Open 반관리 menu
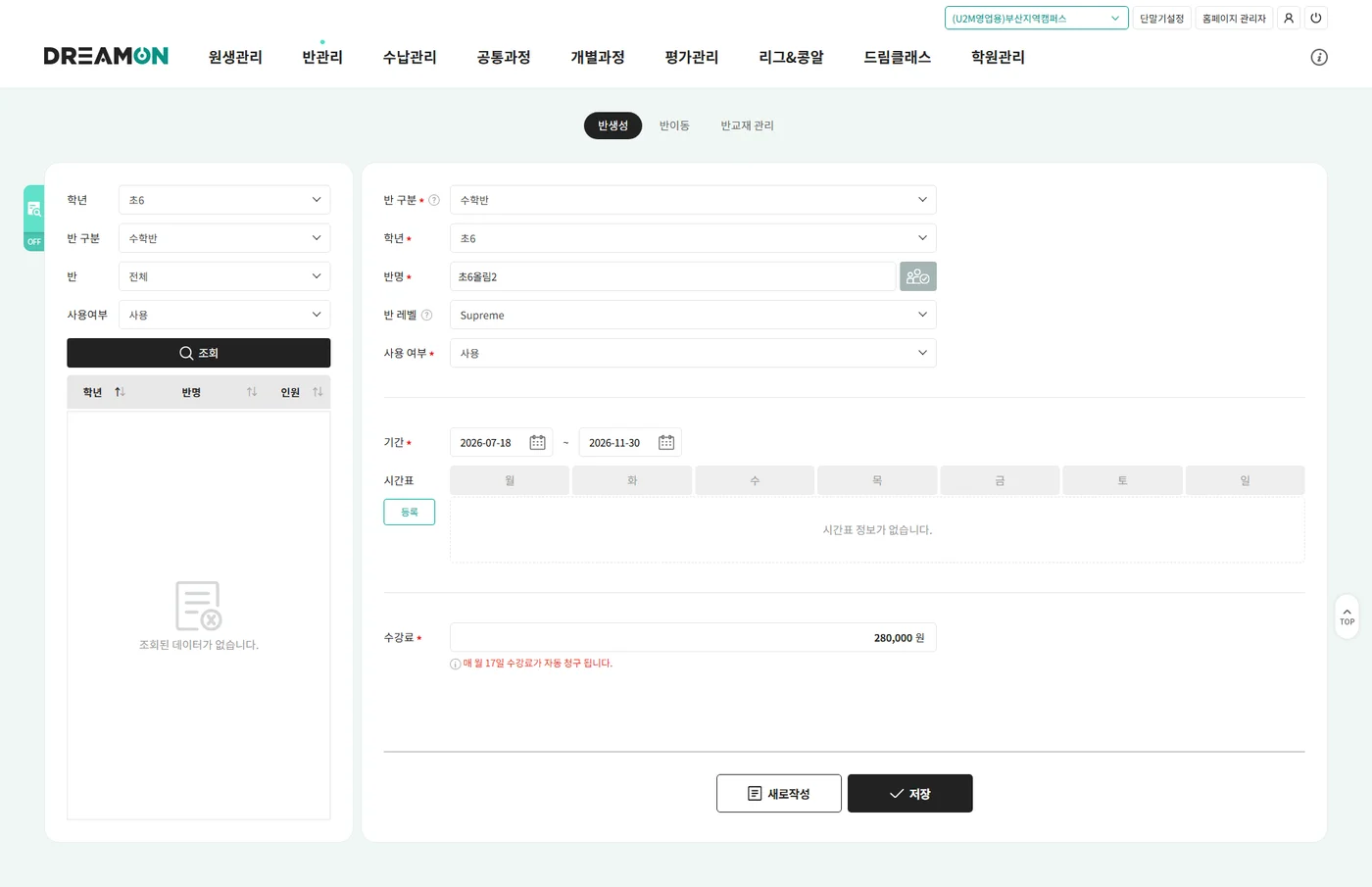The width and height of the screenshot is (1372, 887). pyautogui.click(x=322, y=57)
